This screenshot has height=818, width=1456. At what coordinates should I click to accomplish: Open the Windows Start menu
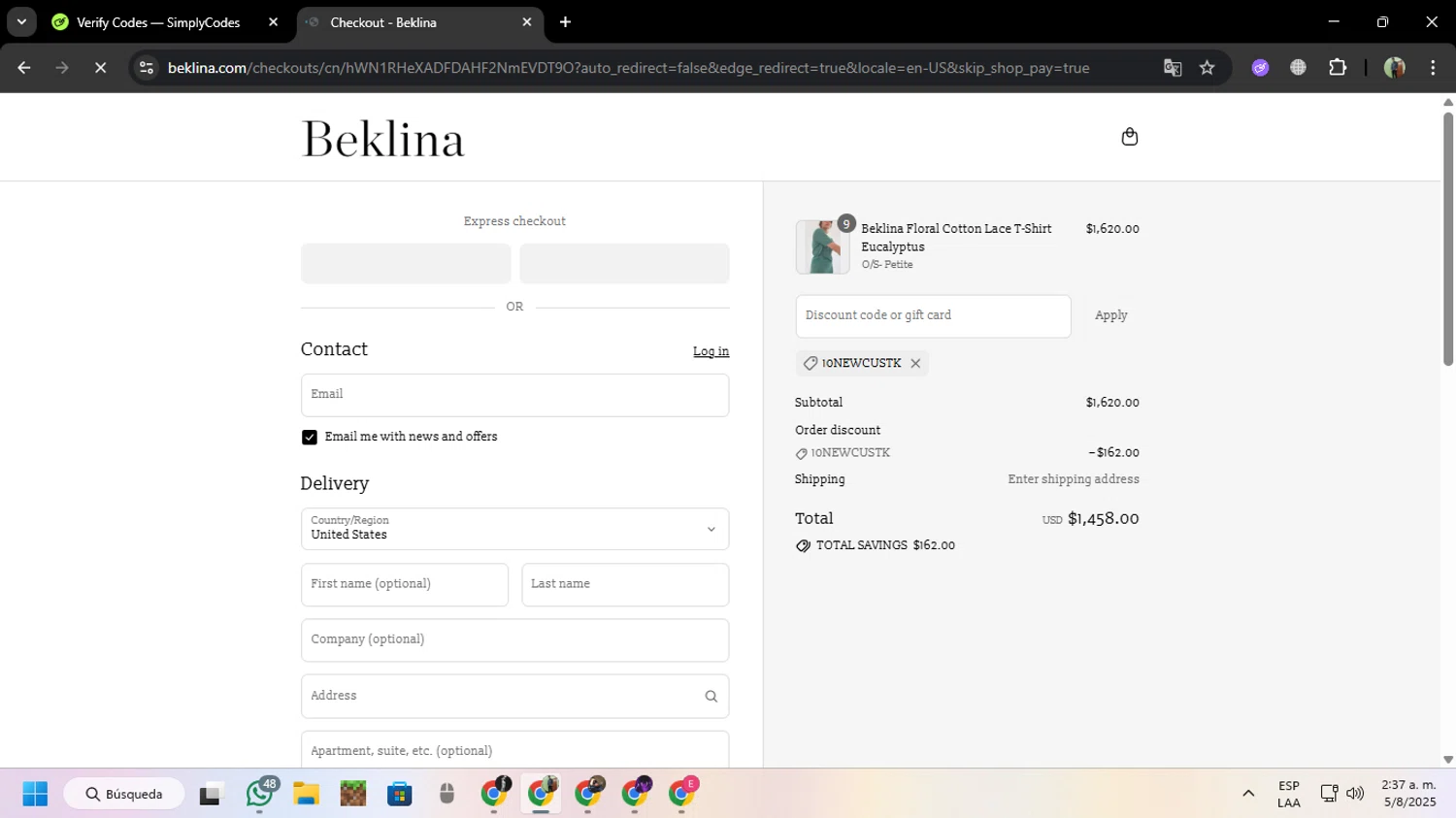(x=35, y=794)
